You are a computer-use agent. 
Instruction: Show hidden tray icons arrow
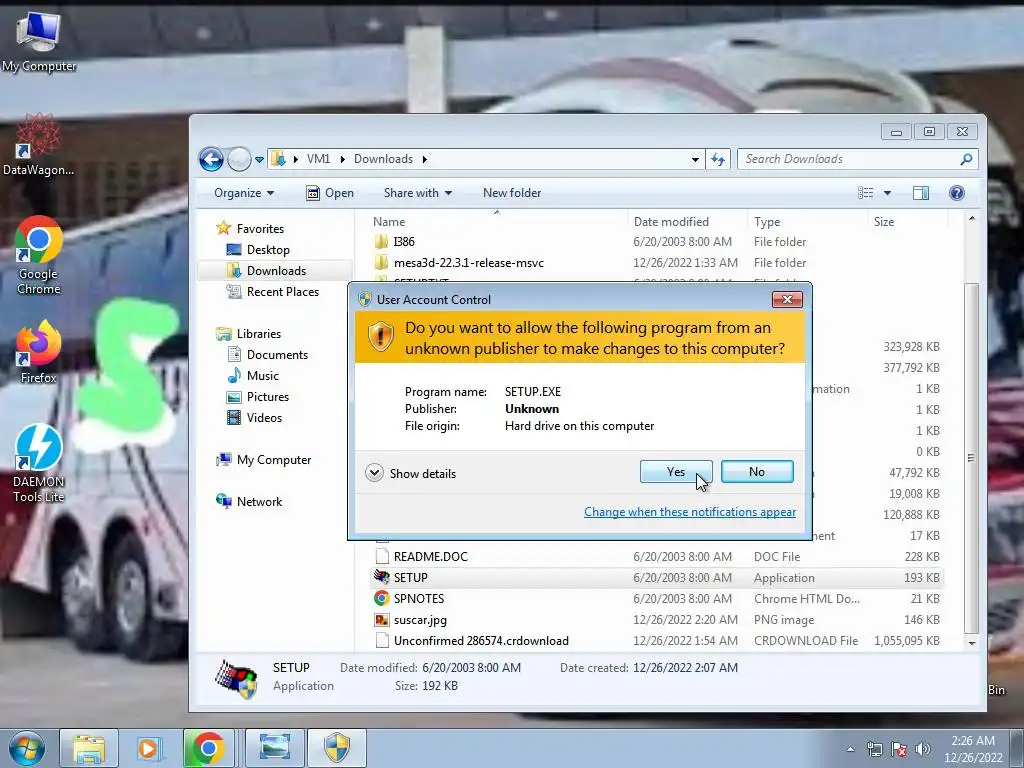850,749
